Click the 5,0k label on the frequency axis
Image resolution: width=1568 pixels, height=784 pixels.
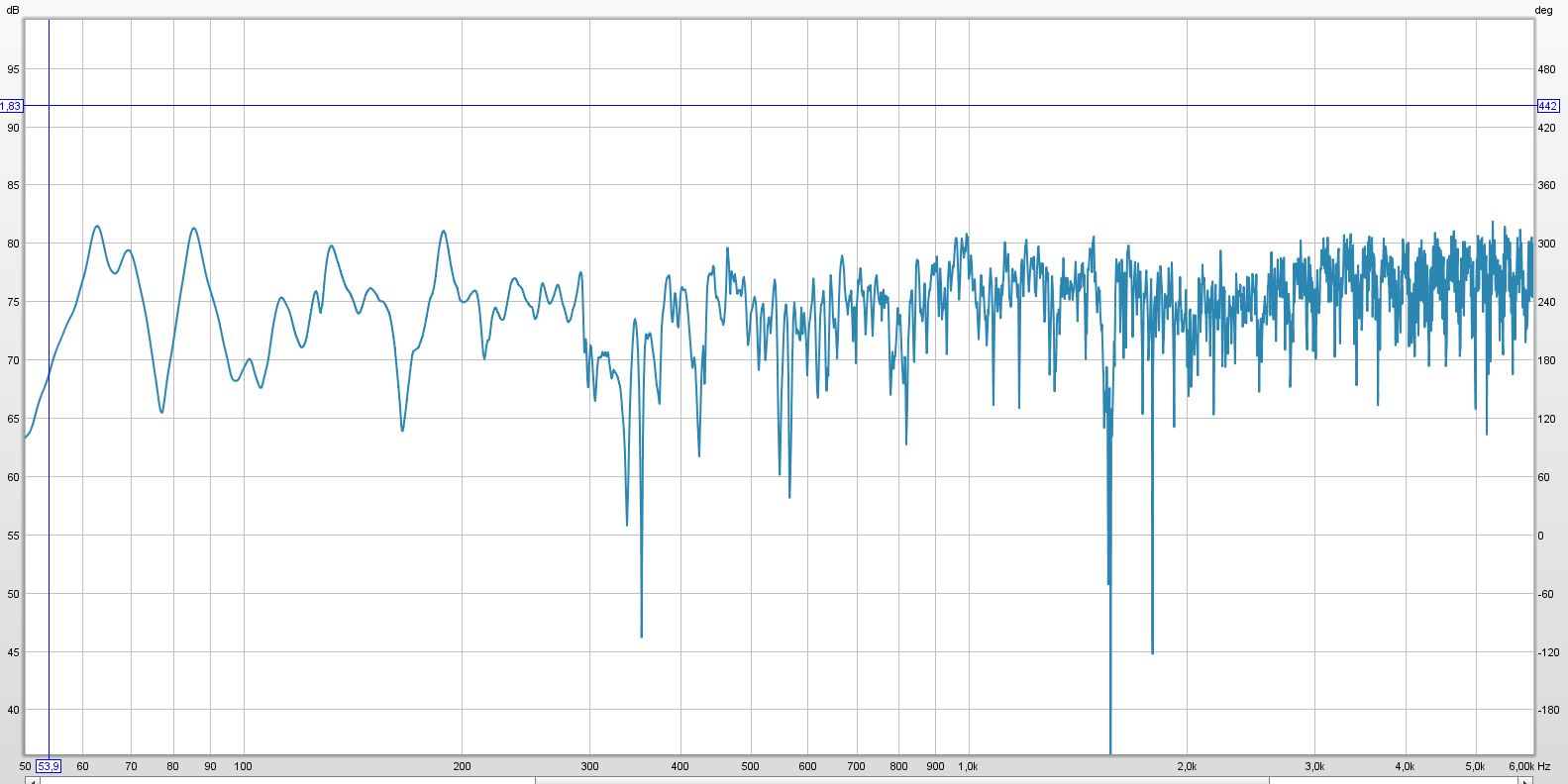tap(1476, 766)
